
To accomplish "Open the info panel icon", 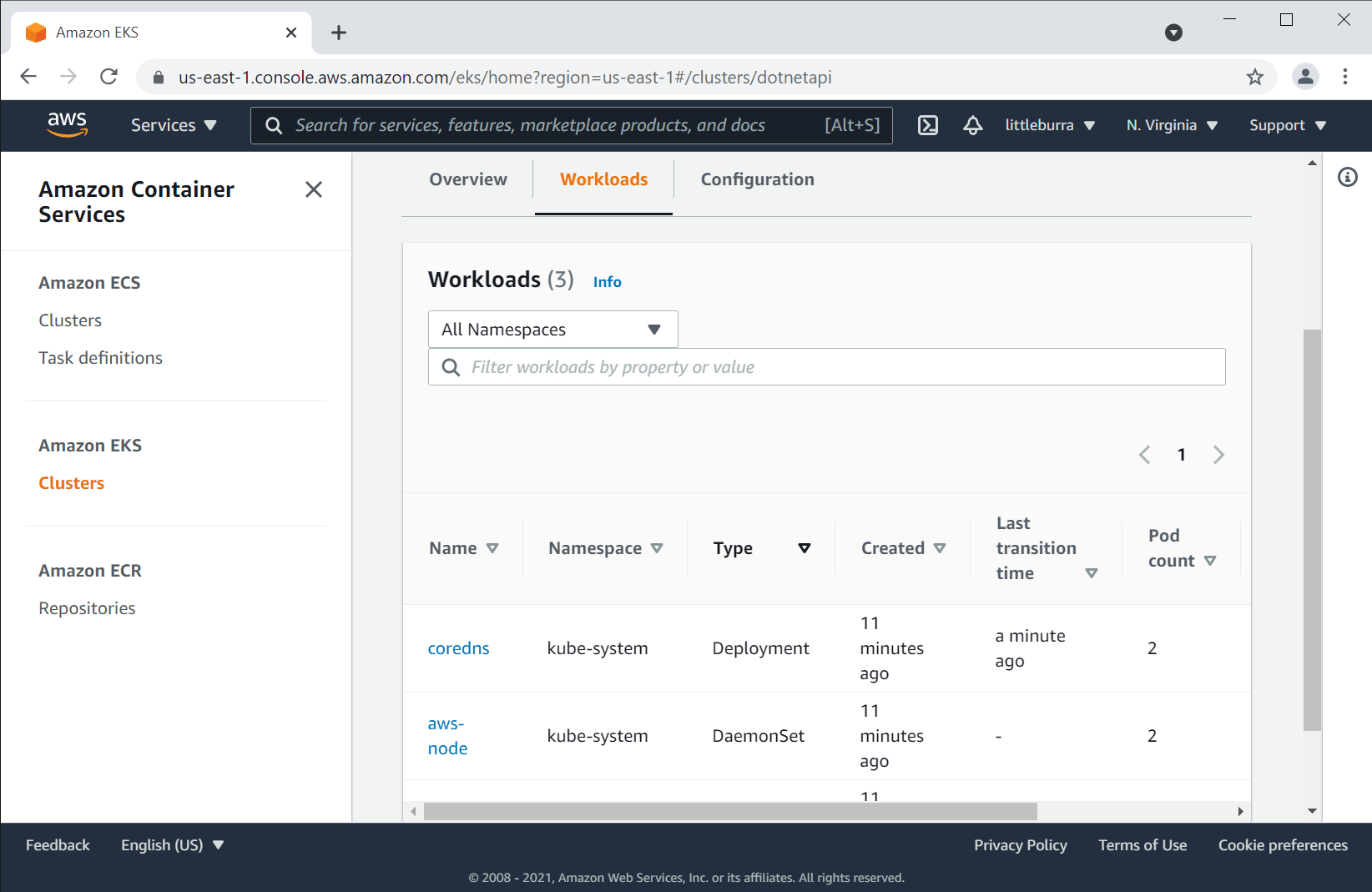I will [1347, 177].
